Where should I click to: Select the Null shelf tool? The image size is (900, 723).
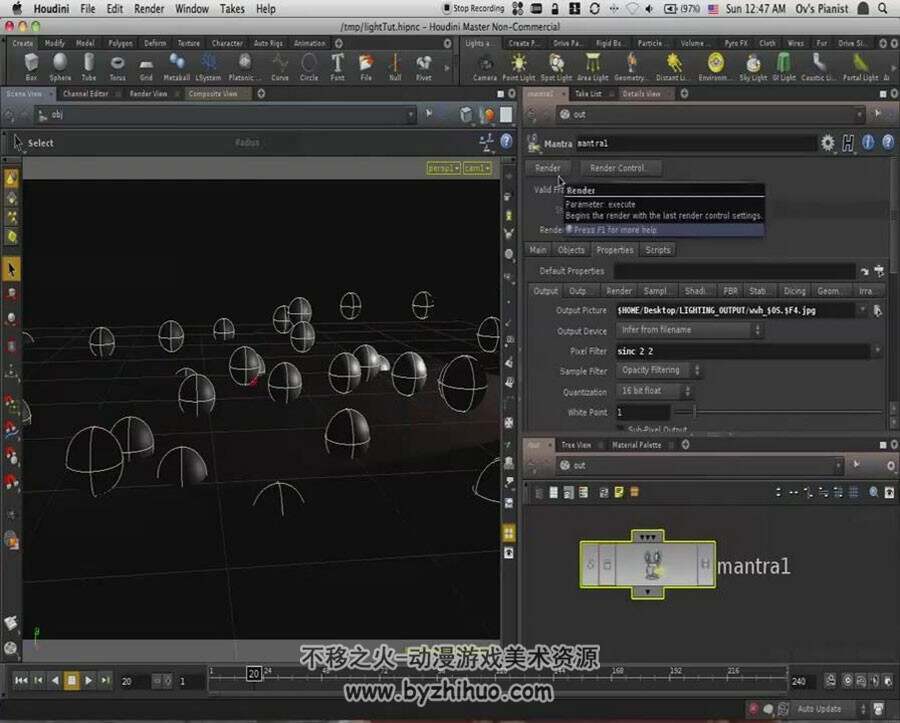point(395,67)
